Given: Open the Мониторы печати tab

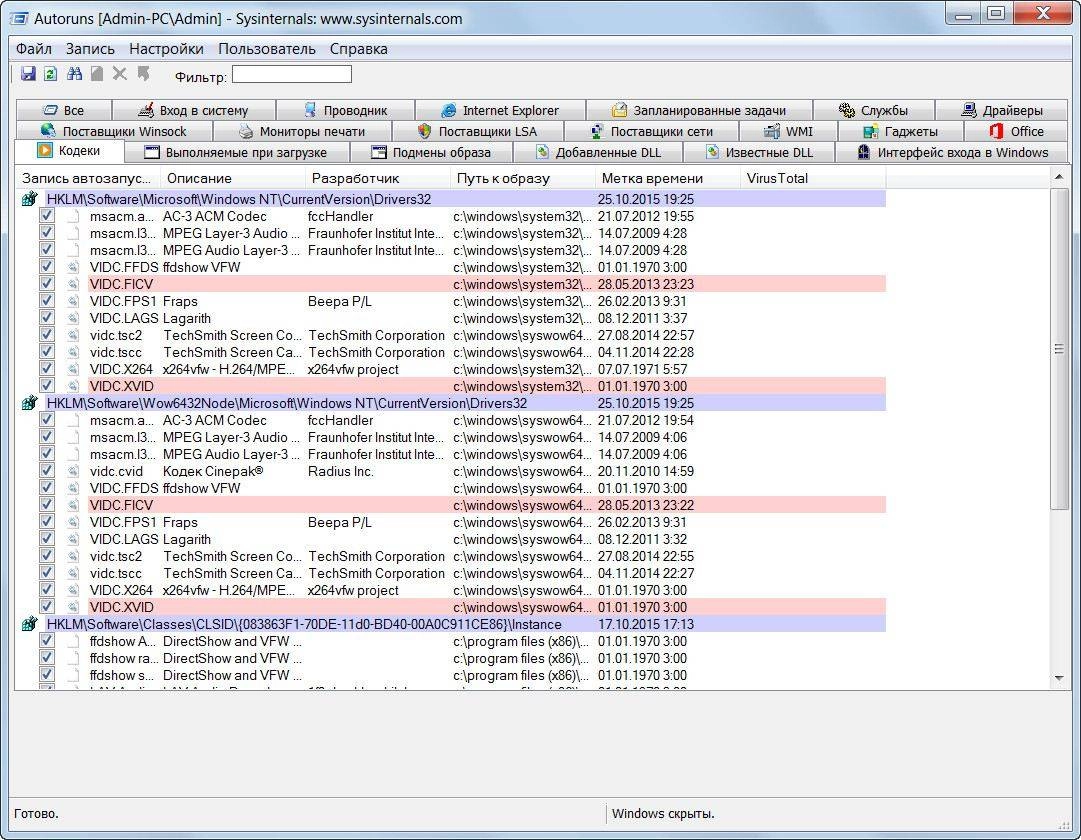Looking at the screenshot, I should [x=303, y=132].
